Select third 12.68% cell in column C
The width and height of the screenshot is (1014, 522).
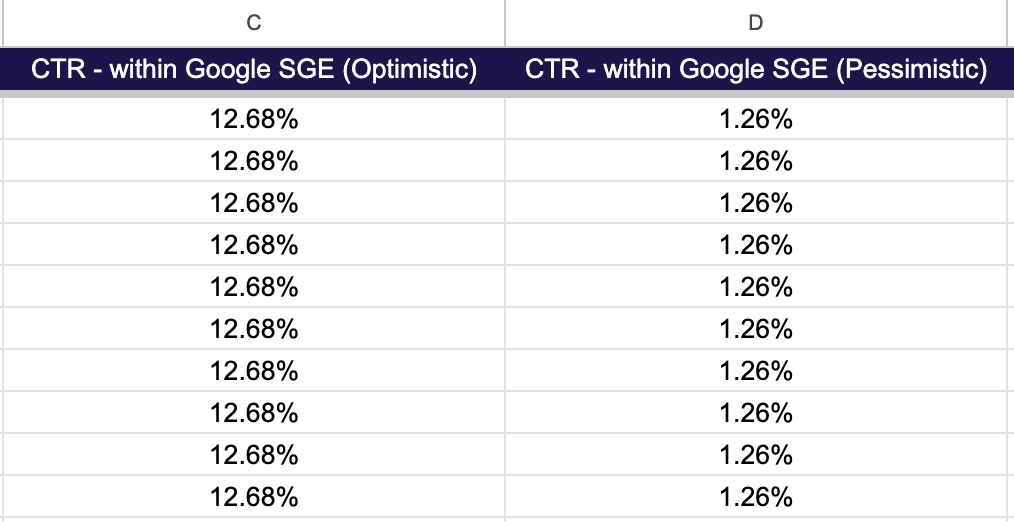click(x=254, y=203)
